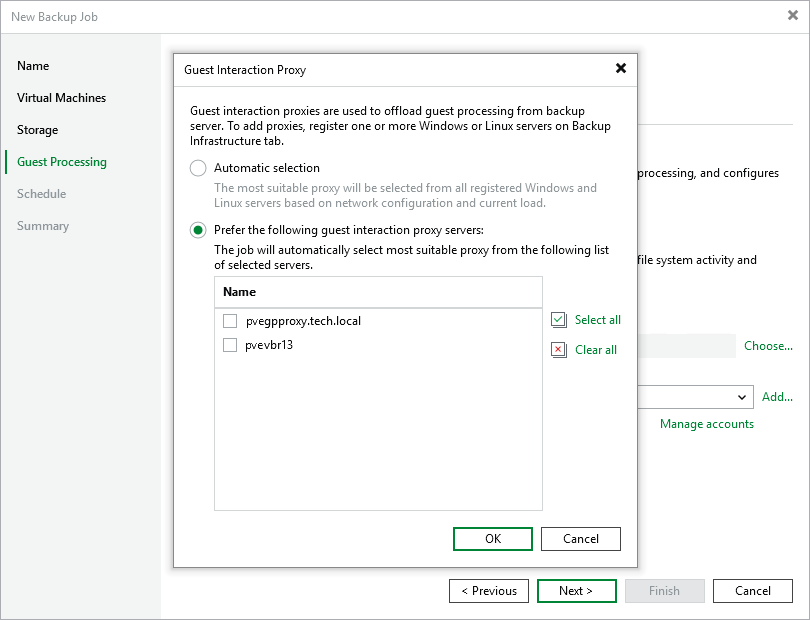Choose Prefer the following guest interaction proxy servers
Screen dimensions: 810x620
tap(197, 230)
